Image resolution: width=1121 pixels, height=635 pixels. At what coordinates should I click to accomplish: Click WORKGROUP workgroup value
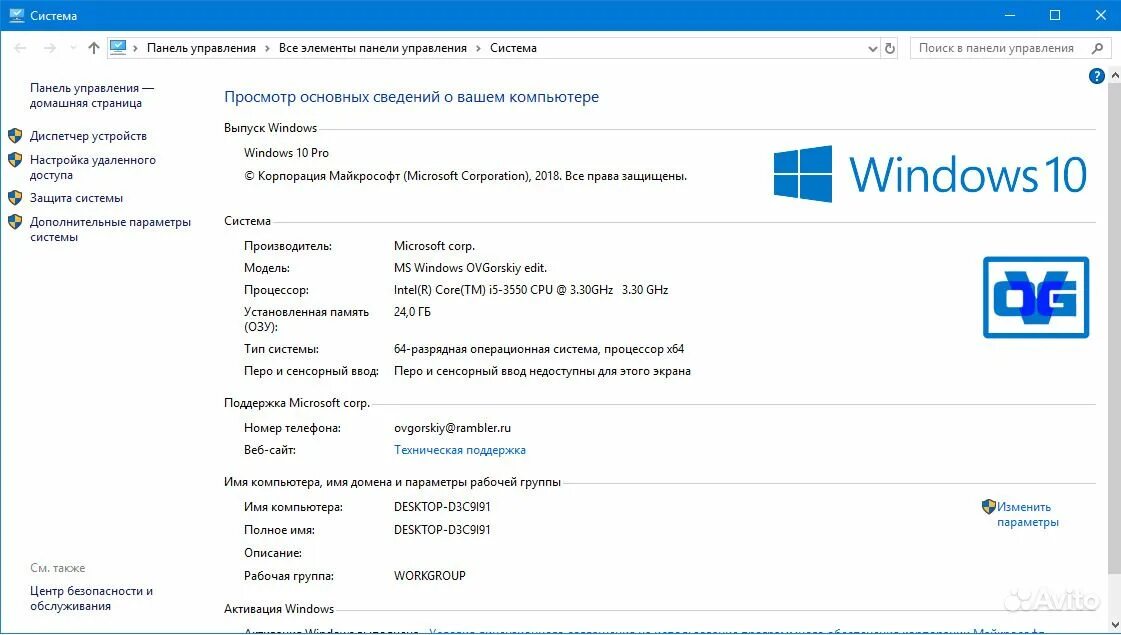[x=430, y=576]
